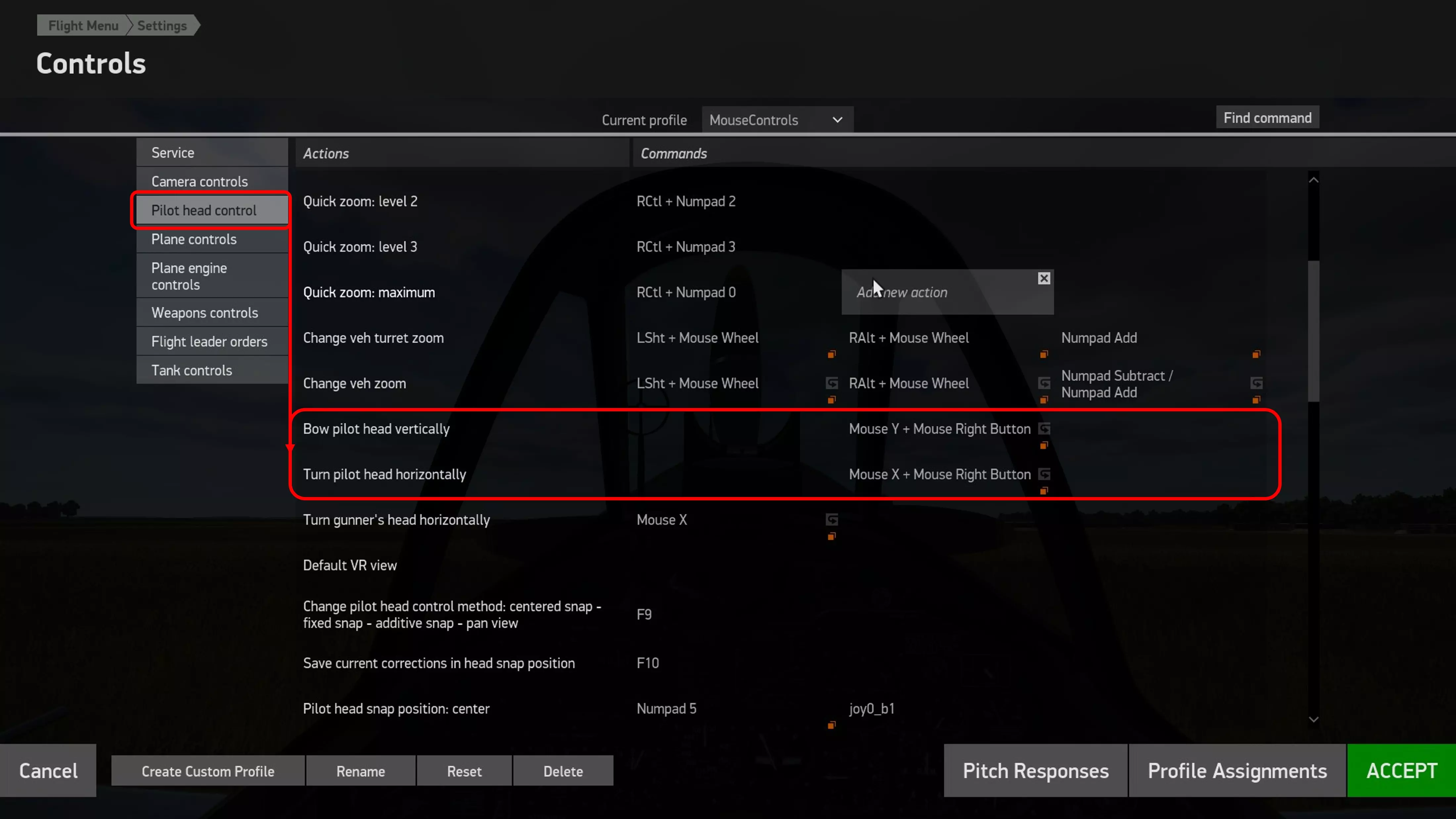Click Create Custom Profile button

click(x=207, y=771)
